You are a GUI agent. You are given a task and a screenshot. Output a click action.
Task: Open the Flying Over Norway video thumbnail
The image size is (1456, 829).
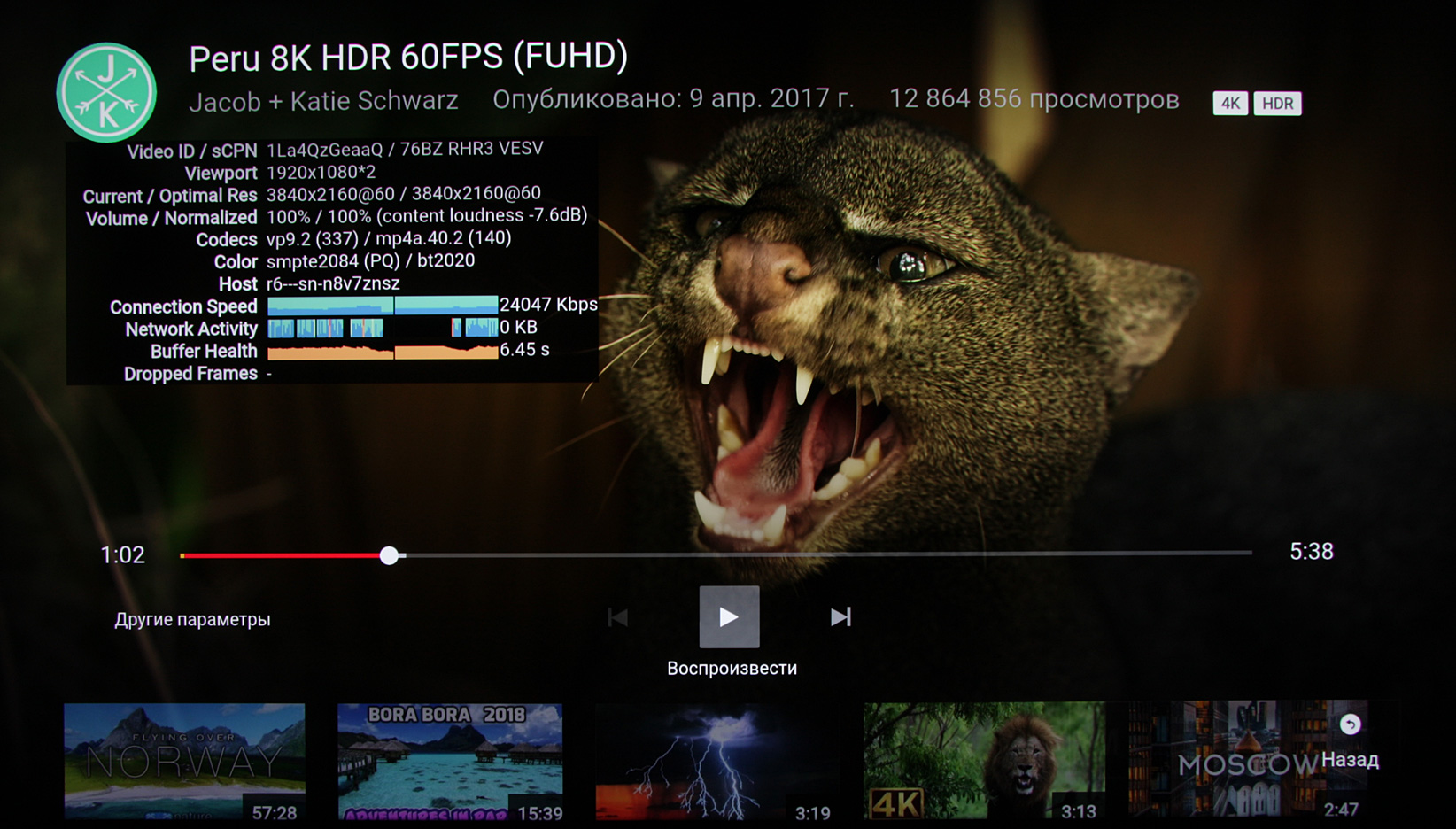184,761
